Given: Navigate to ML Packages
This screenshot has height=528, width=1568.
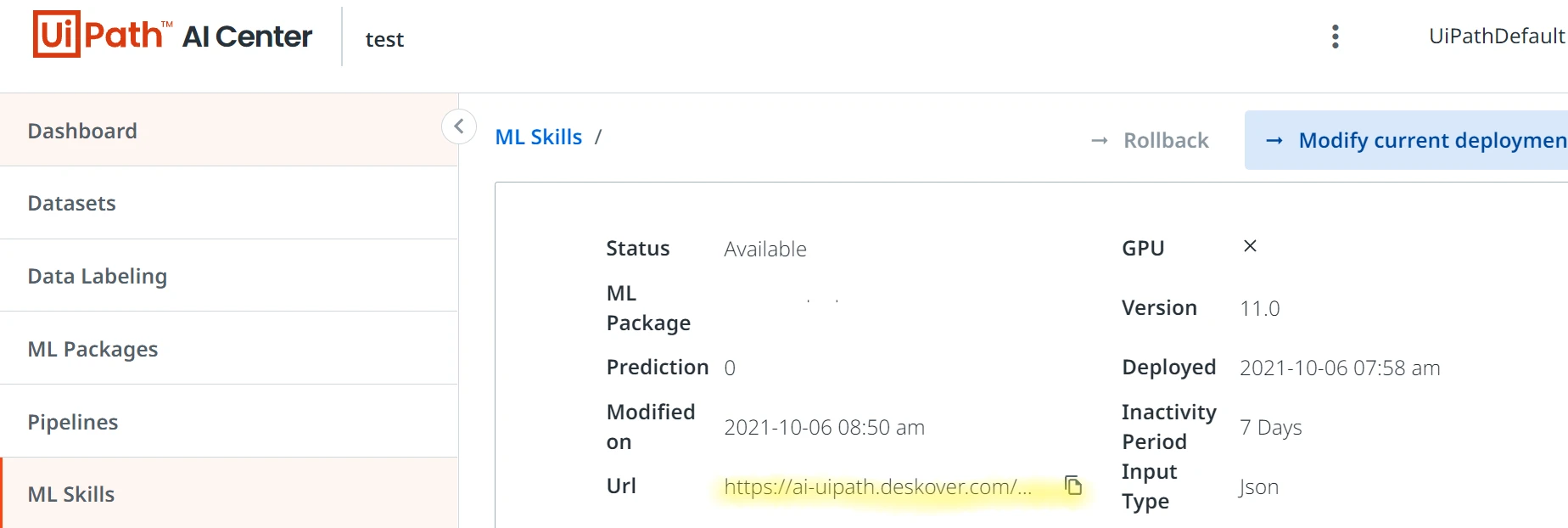Looking at the screenshot, I should [x=229, y=349].
